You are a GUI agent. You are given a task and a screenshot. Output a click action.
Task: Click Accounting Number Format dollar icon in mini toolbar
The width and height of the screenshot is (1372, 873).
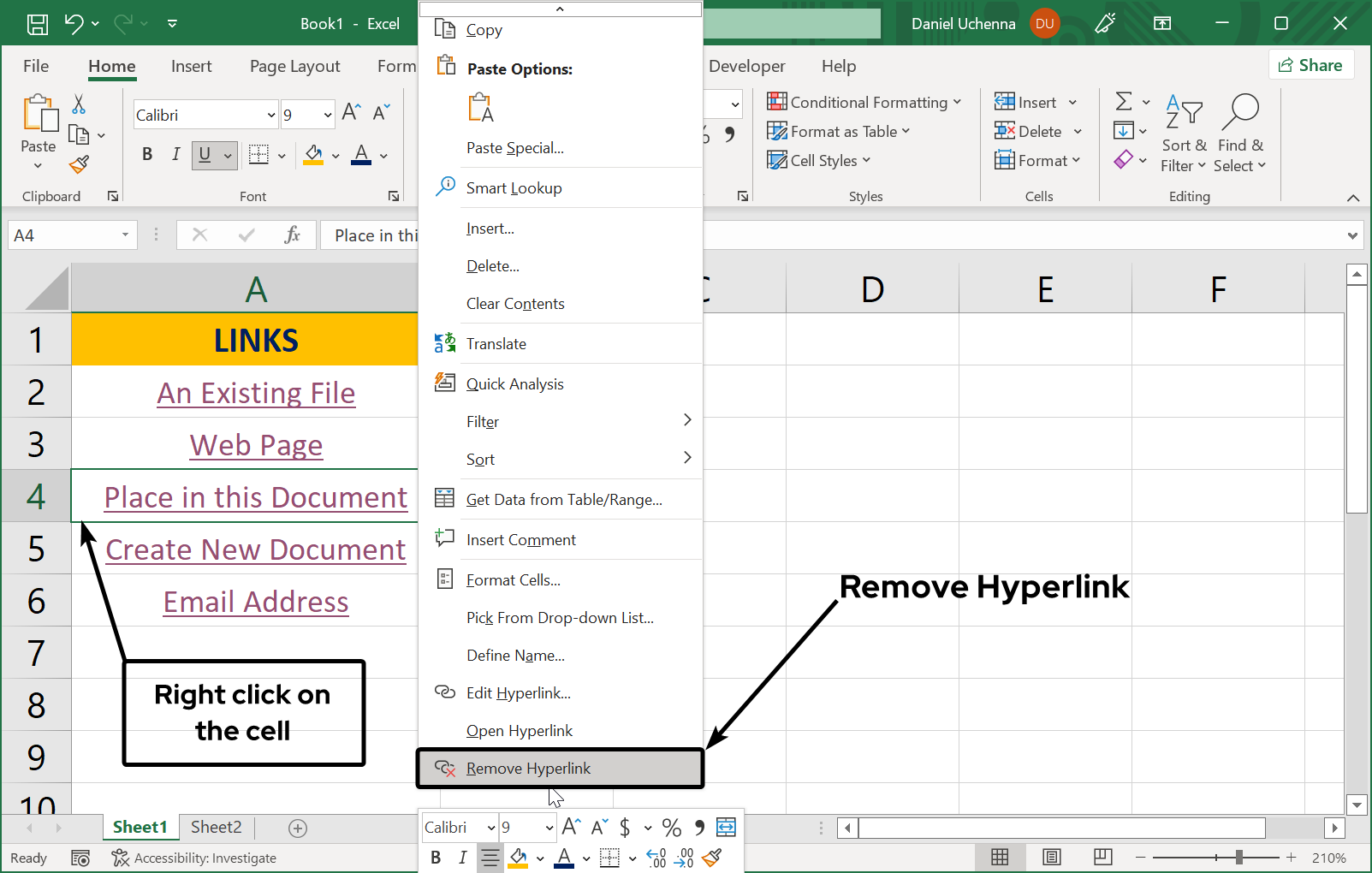click(x=625, y=828)
